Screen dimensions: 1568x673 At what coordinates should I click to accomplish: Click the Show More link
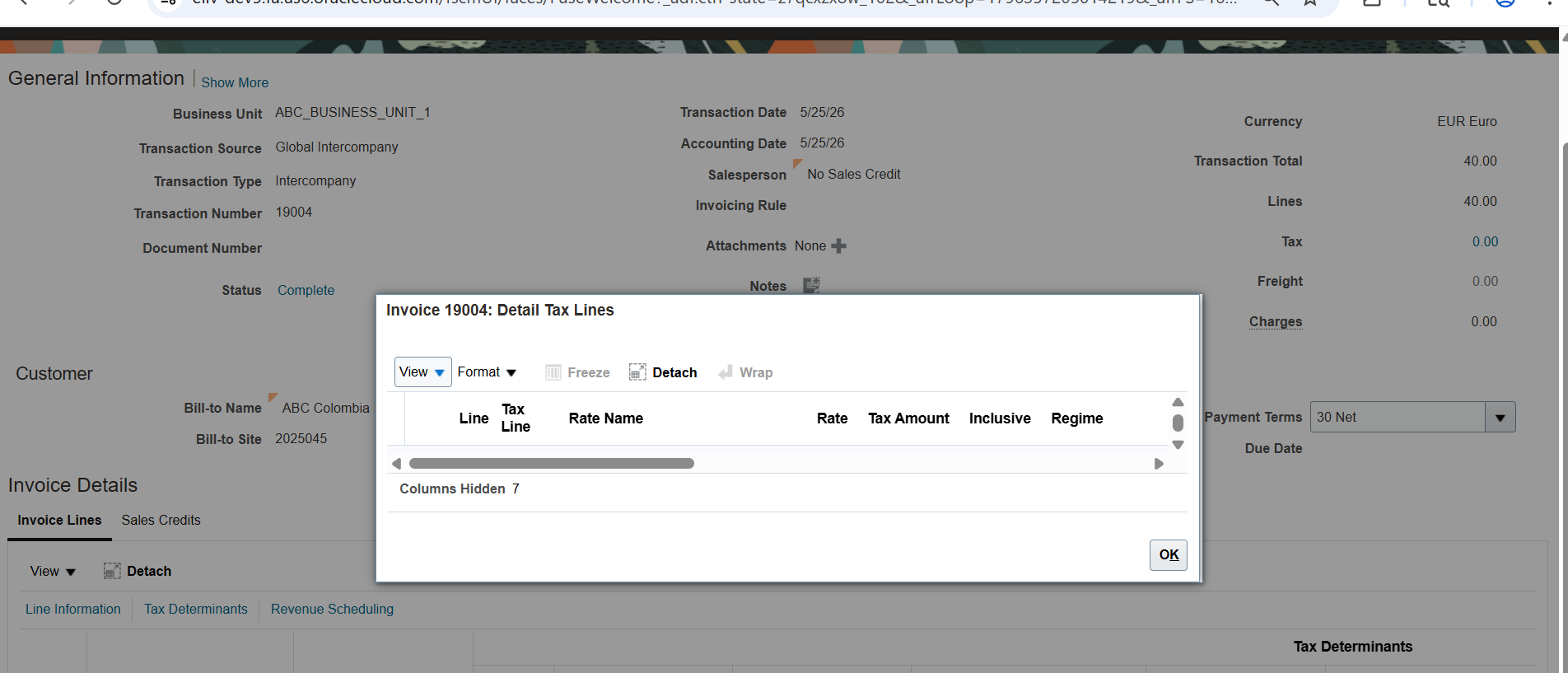(235, 82)
